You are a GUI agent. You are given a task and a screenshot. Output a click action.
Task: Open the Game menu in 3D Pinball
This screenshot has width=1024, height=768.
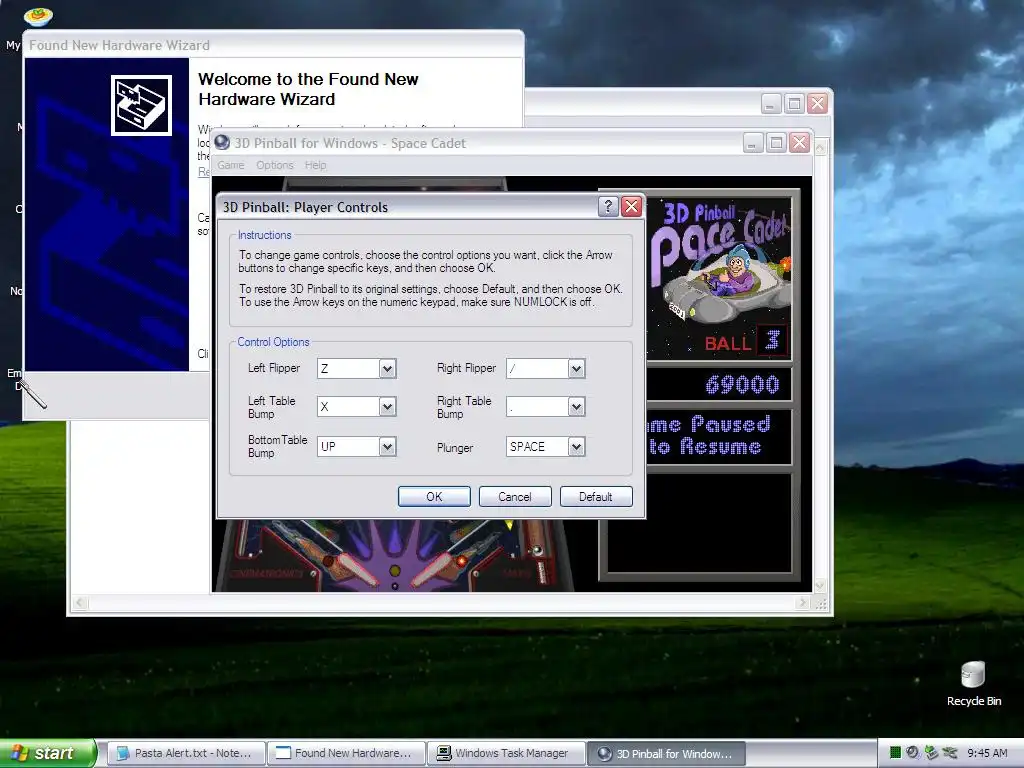pos(231,165)
